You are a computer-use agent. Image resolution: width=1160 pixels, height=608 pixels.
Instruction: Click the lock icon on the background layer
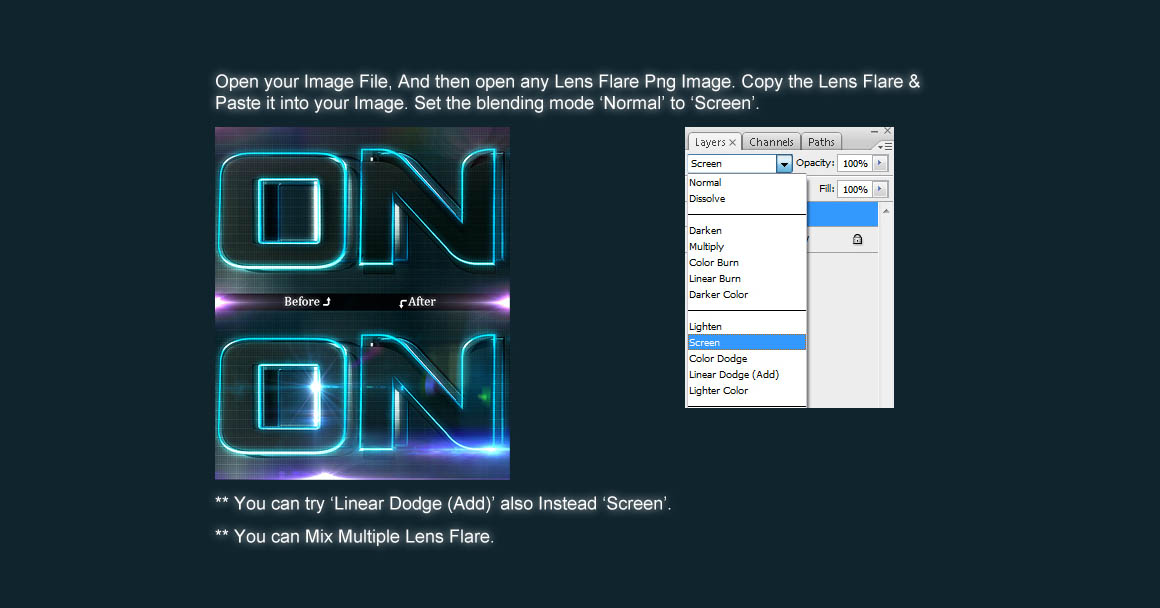(x=857, y=240)
